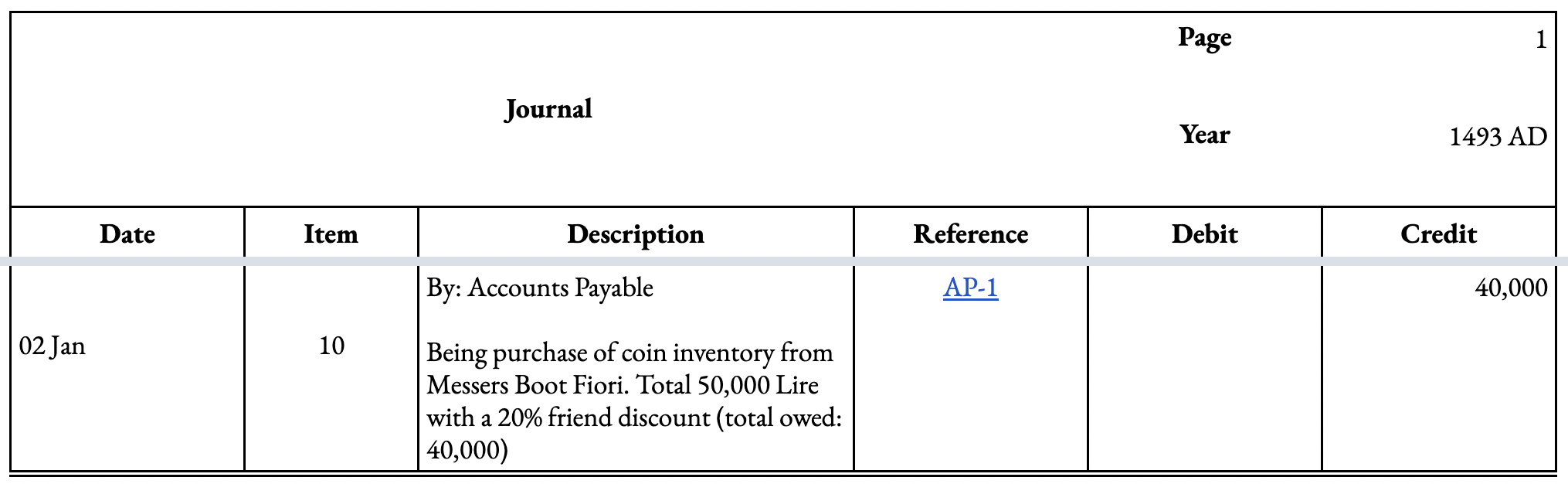The image size is (1568, 484).
Task: Select the 40,000 credit amount cell
Action: [x=1438, y=368]
